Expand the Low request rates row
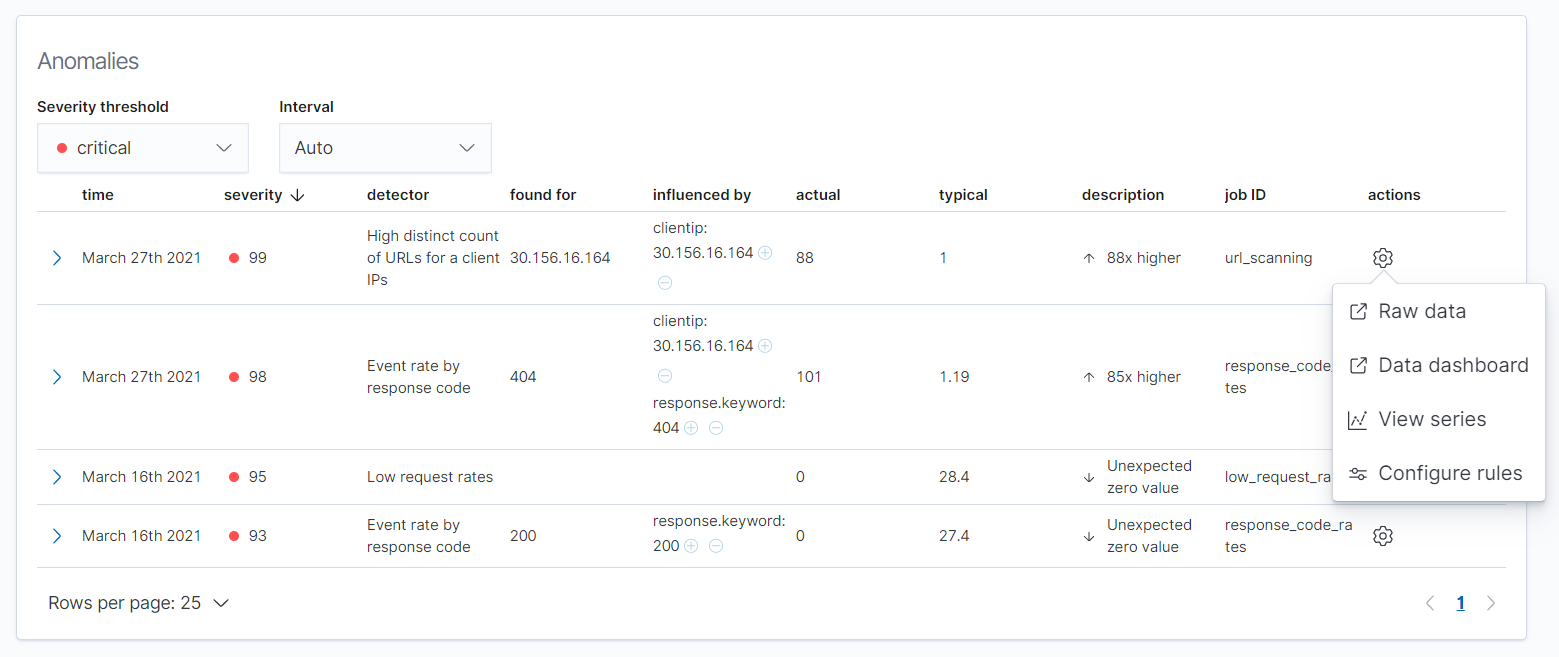This screenshot has width=1559, height=657. pyautogui.click(x=57, y=477)
